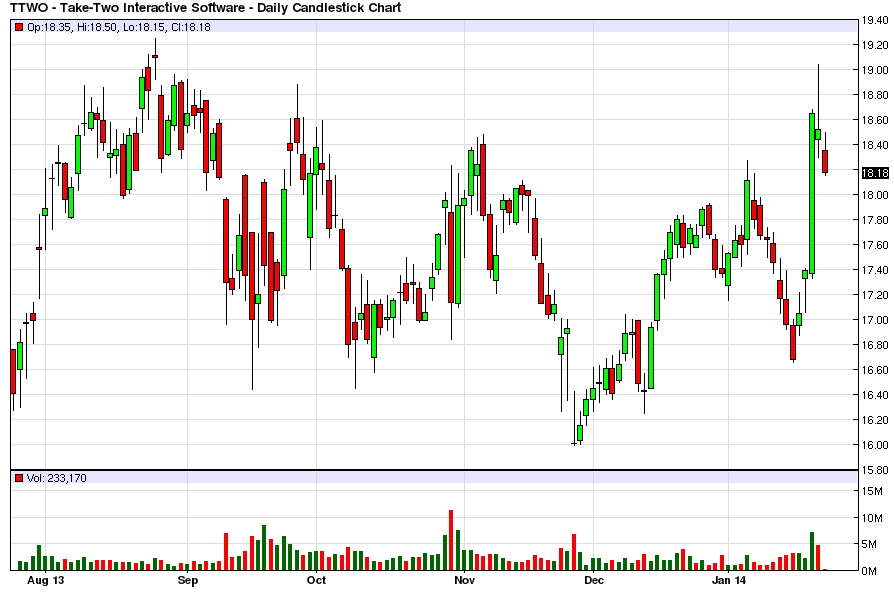Click the tallest red volume bar before Nov

(451, 540)
